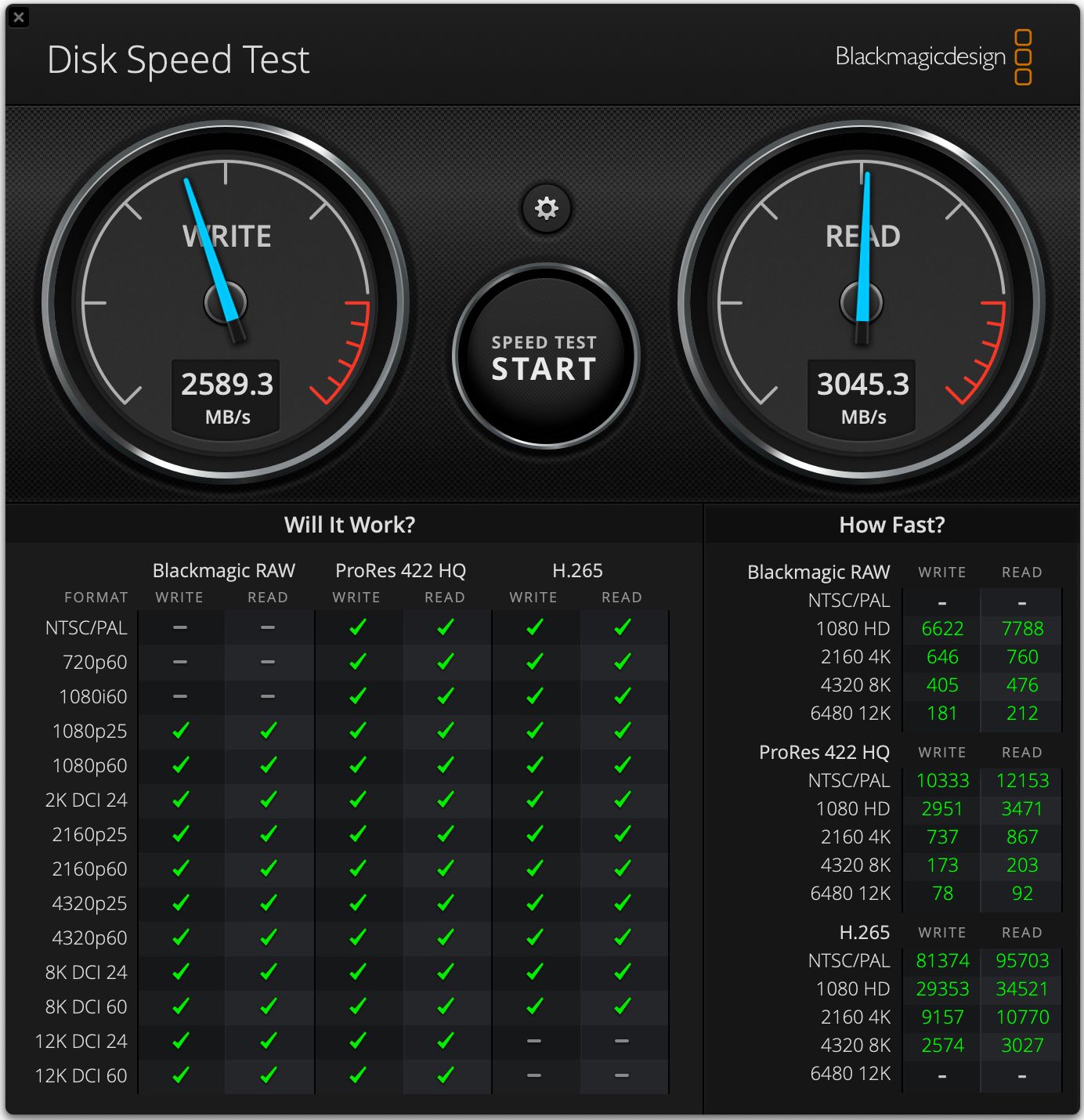Click the Blackmagic RAW heading in How Fast
Image resolution: width=1084 pixels, height=1120 pixels.
(x=818, y=573)
